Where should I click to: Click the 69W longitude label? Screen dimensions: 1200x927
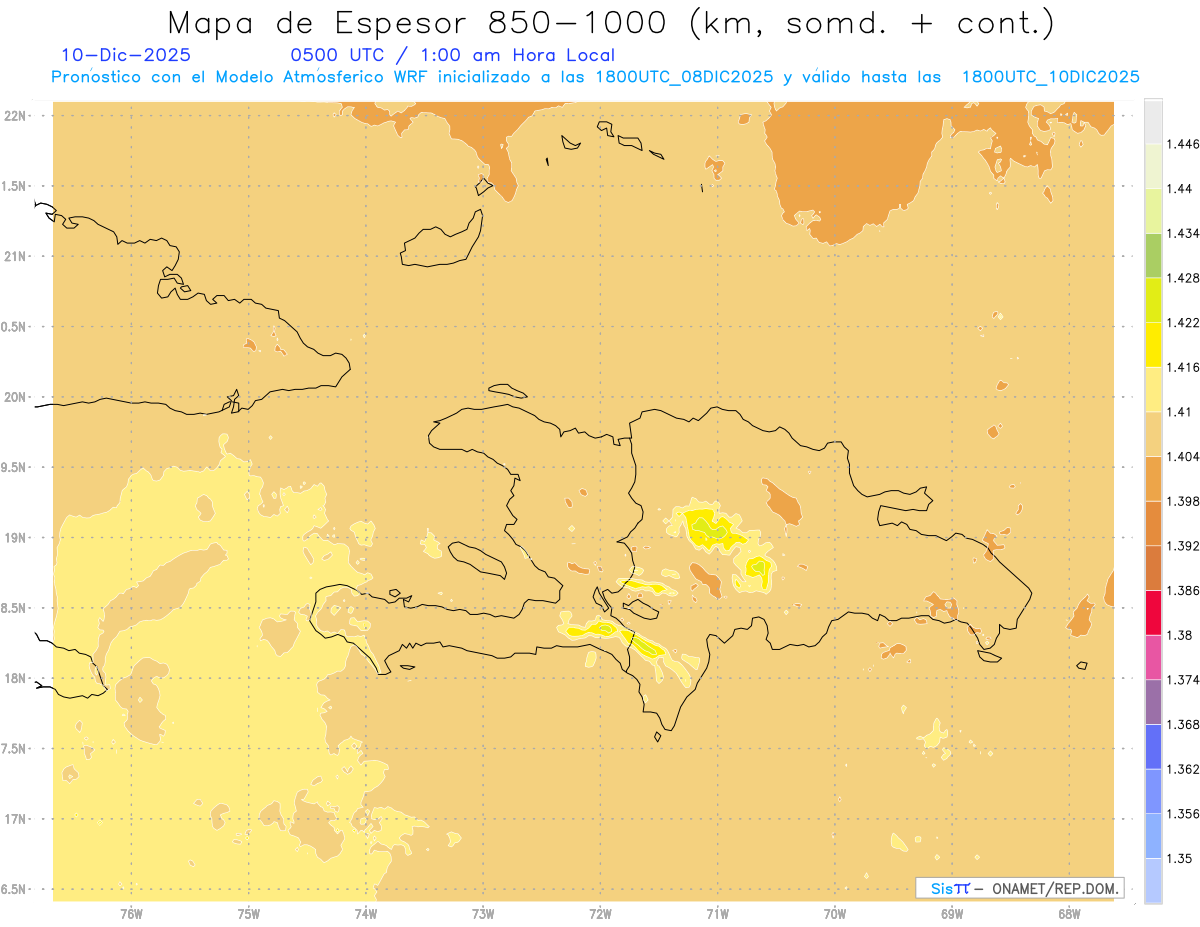coord(952,913)
